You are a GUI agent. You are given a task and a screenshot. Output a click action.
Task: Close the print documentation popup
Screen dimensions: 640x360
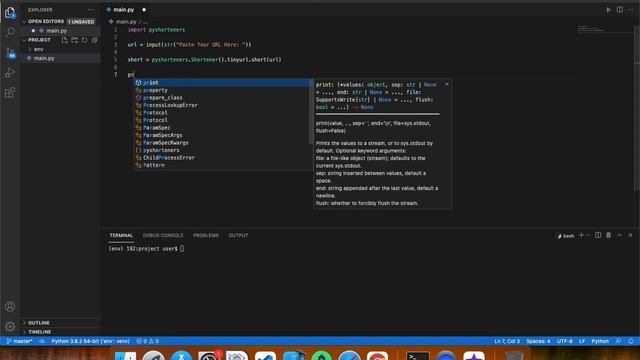(447, 84)
